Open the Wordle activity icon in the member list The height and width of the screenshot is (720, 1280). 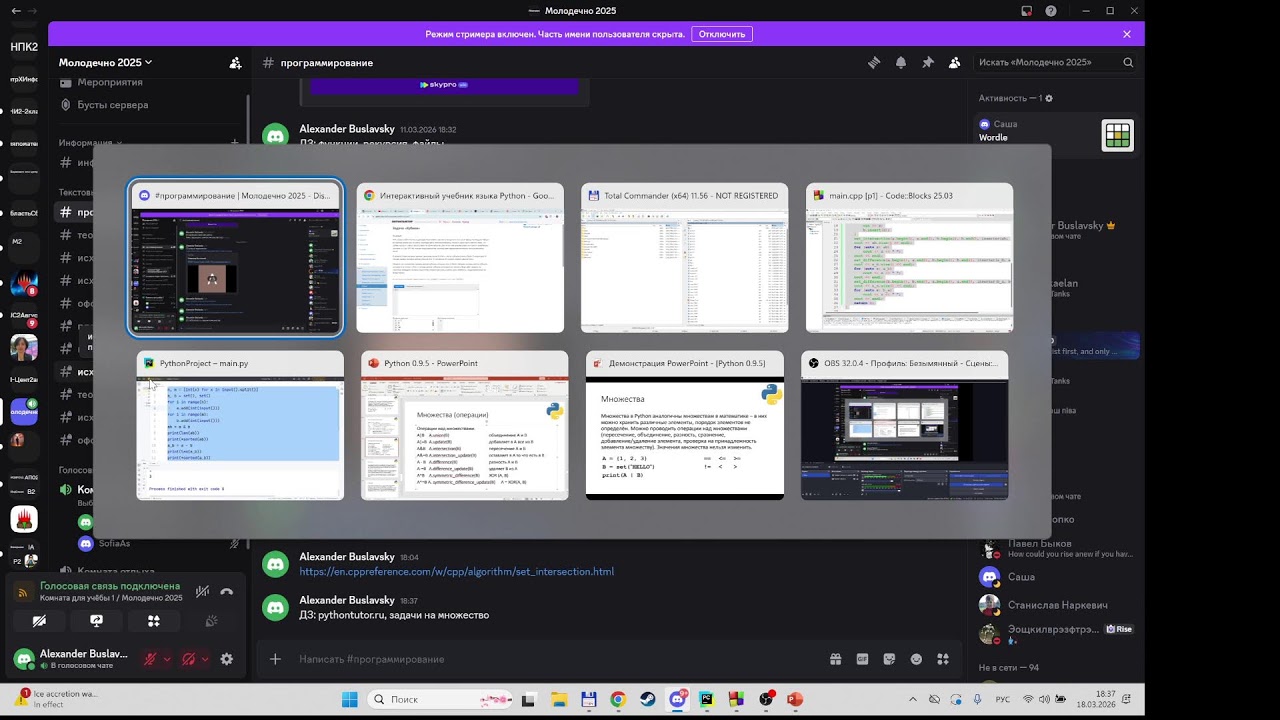pyautogui.click(x=1117, y=135)
